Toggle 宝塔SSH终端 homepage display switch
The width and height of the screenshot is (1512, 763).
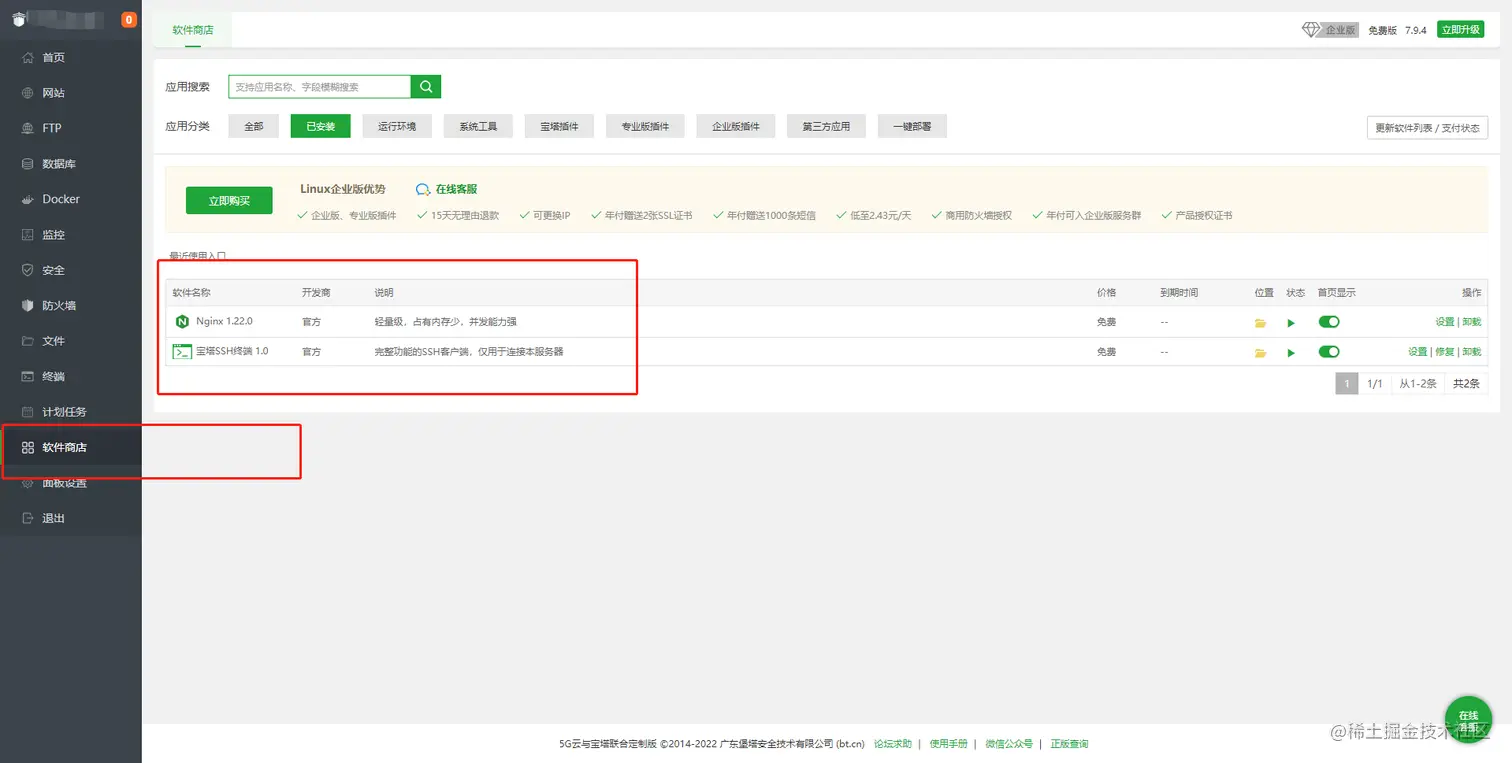point(1329,351)
